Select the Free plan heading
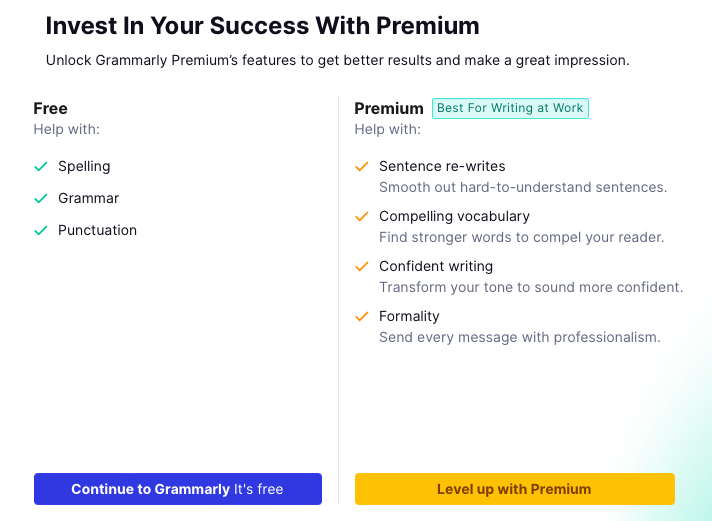Image resolution: width=712 pixels, height=521 pixels. coord(51,108)
